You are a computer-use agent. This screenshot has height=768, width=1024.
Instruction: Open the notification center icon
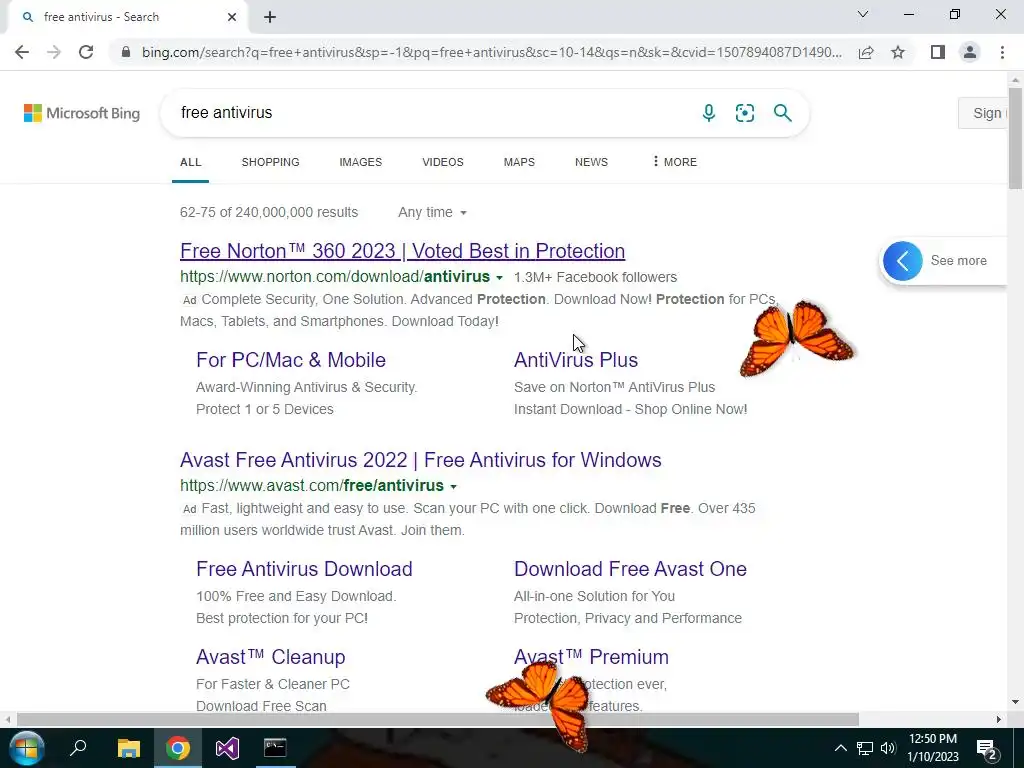[985, 748]
